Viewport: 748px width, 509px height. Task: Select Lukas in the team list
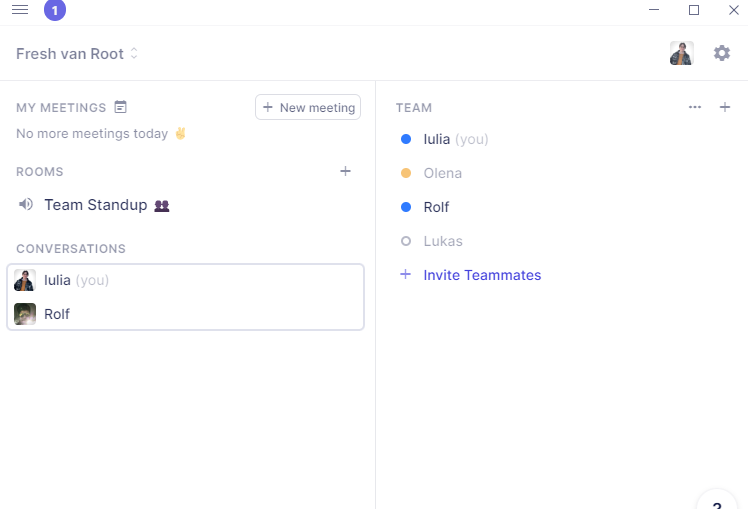tap(443, 241)
